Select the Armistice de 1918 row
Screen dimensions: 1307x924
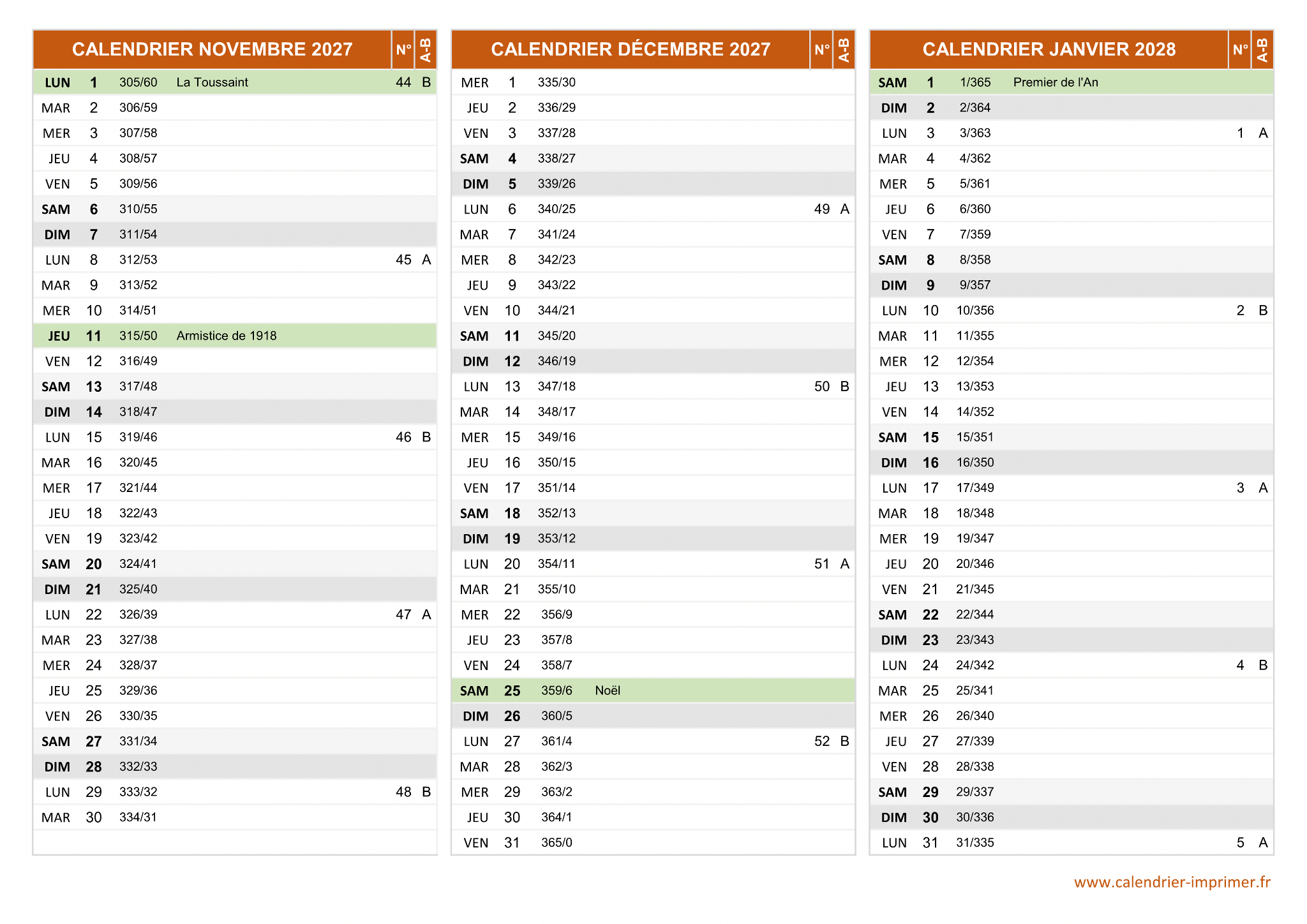tap(226, 336)
